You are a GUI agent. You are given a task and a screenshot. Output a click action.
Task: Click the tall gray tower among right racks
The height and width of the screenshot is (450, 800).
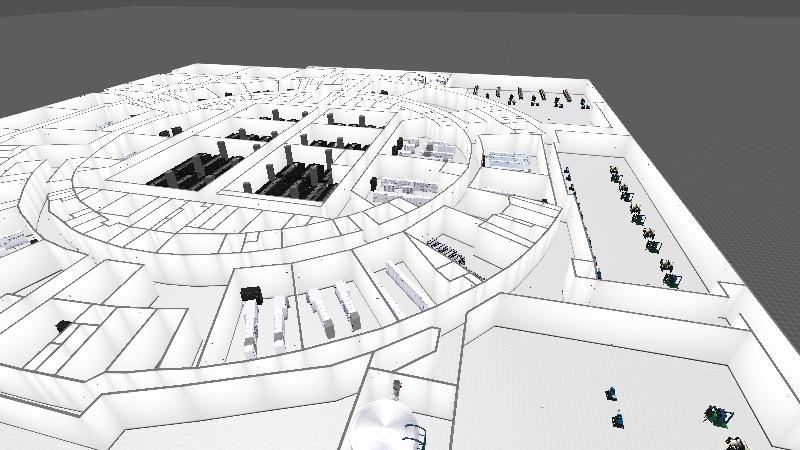pos(288,157)
